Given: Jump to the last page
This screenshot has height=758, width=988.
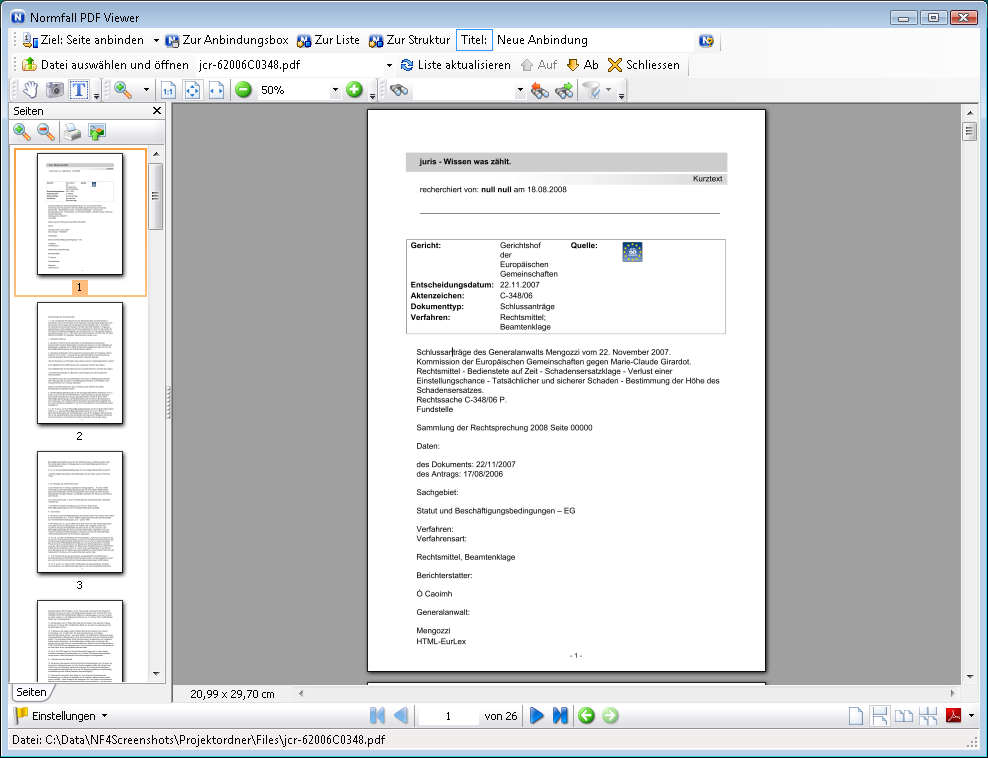Looking at the screenshot, I should [560, 716].
